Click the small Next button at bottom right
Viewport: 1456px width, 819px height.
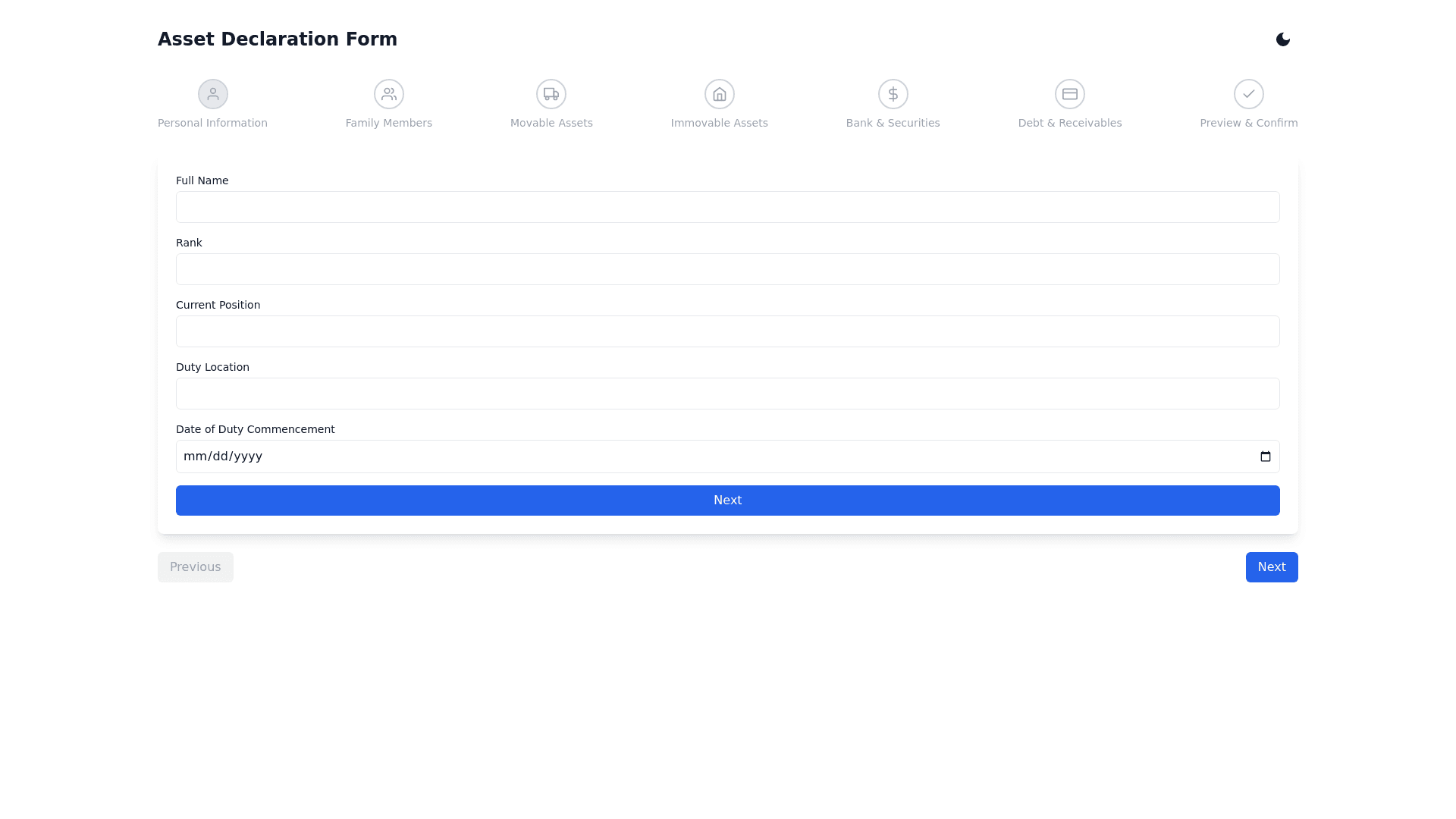click(x=1271, y=567)
